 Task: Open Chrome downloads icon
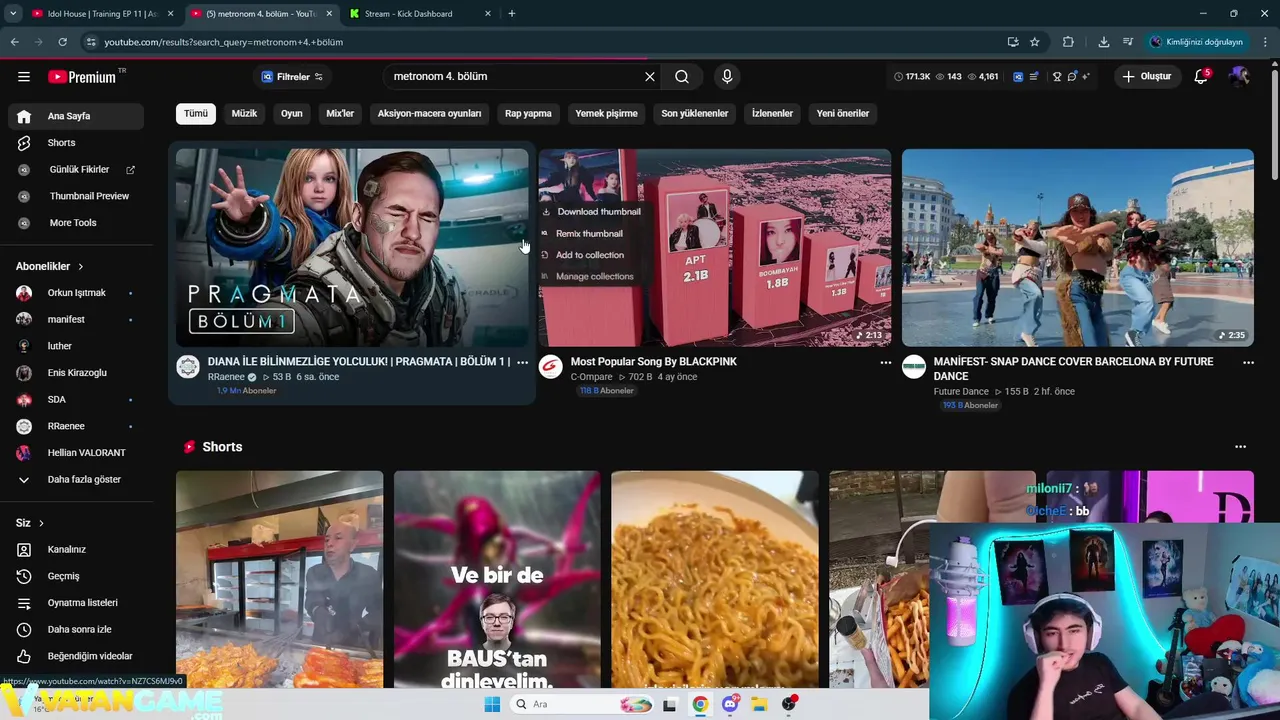[x=1104, y=42]
